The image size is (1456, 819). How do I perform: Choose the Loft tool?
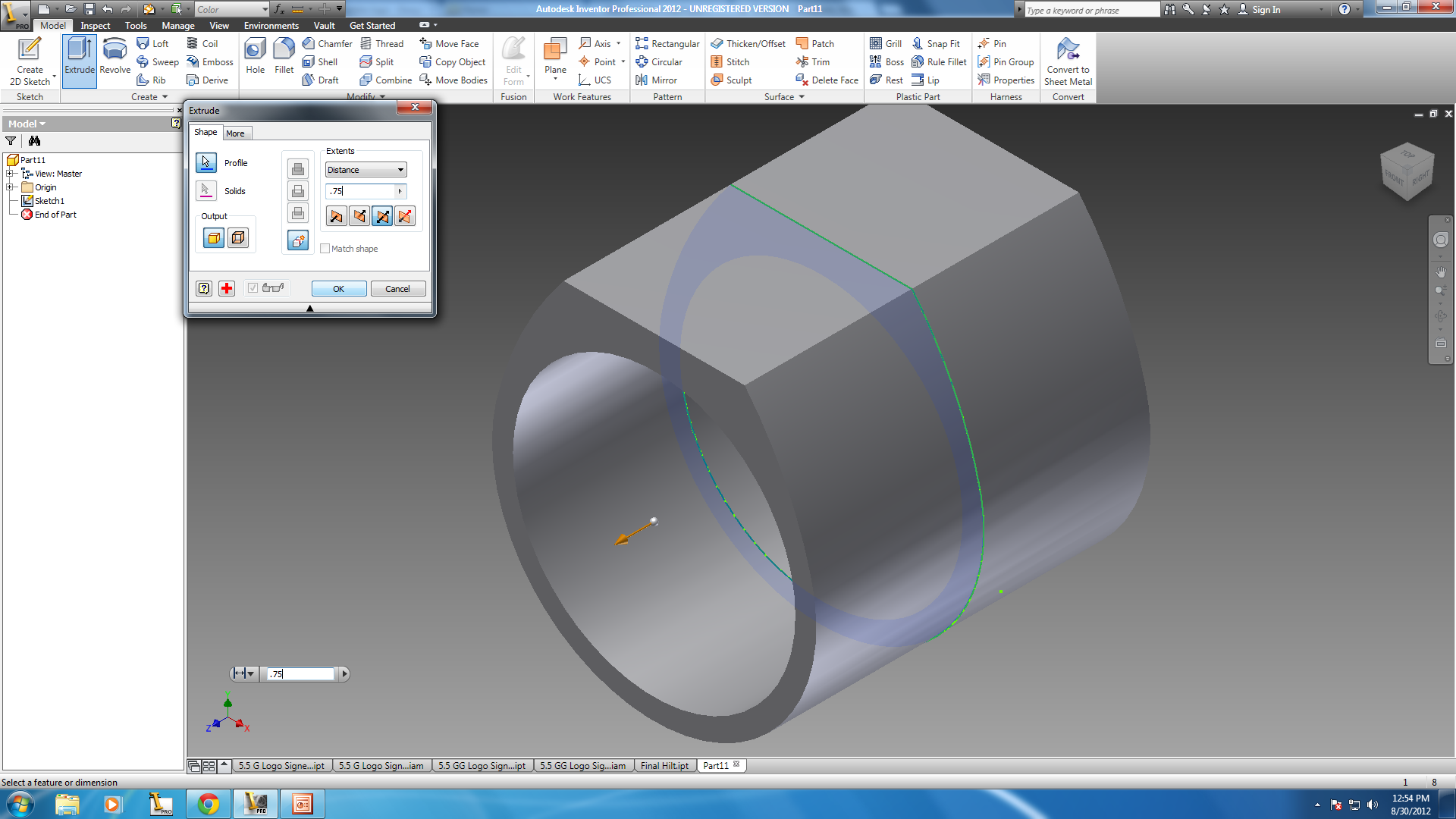point(152,43)
